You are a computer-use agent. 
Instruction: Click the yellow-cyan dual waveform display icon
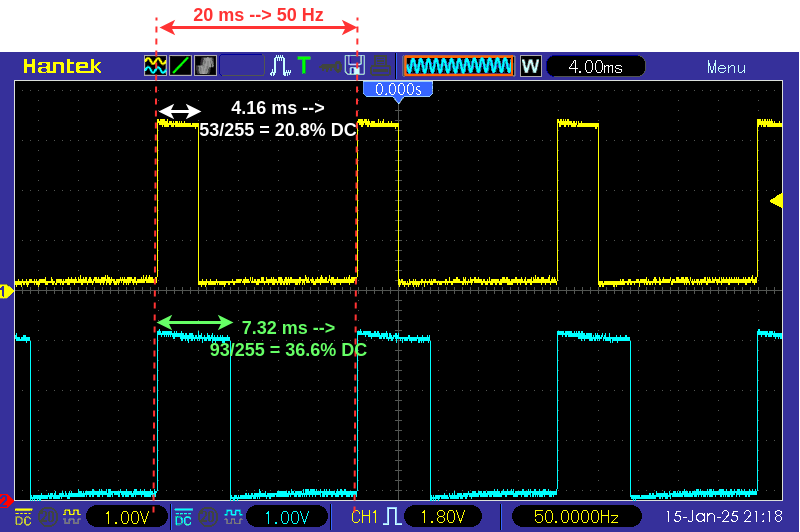pos(155,66)
